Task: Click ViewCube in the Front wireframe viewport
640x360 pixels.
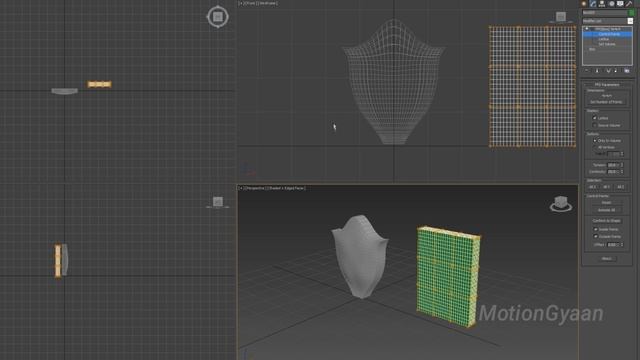Action: 561,17
